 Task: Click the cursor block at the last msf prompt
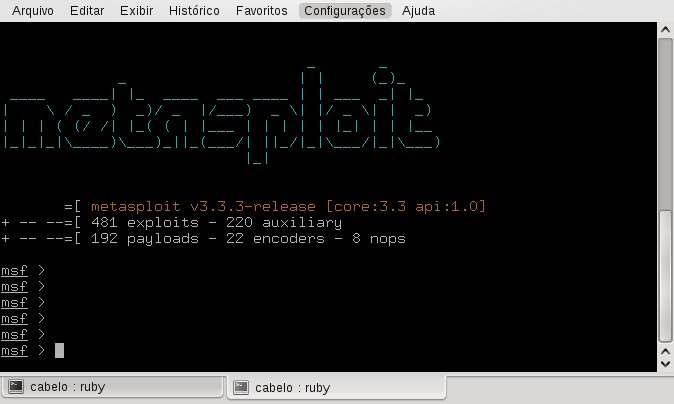coord(59,350)
